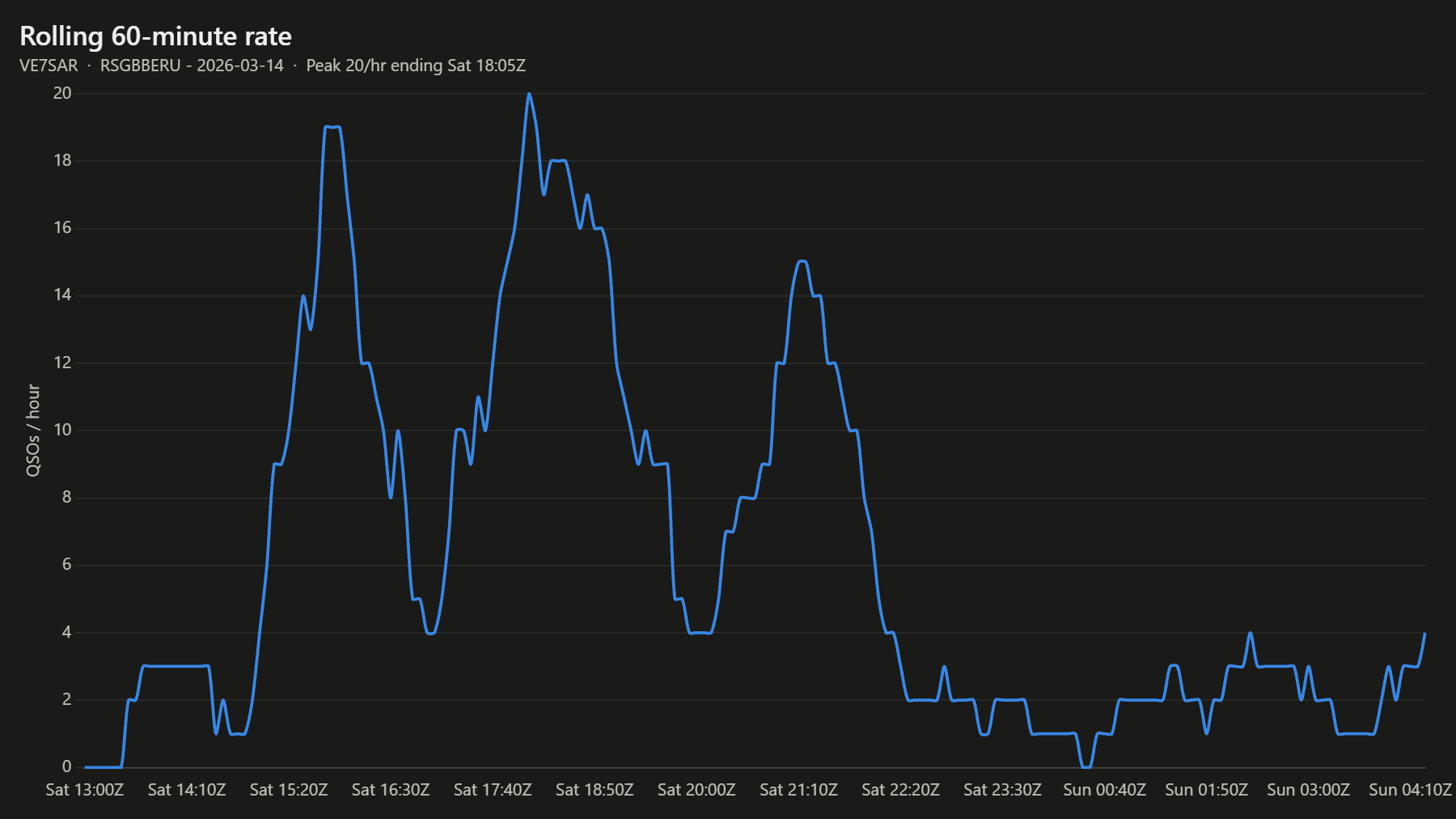Click the y-axis value 10
Viewport: 1456px width, 819px height.
click(62, 430)
